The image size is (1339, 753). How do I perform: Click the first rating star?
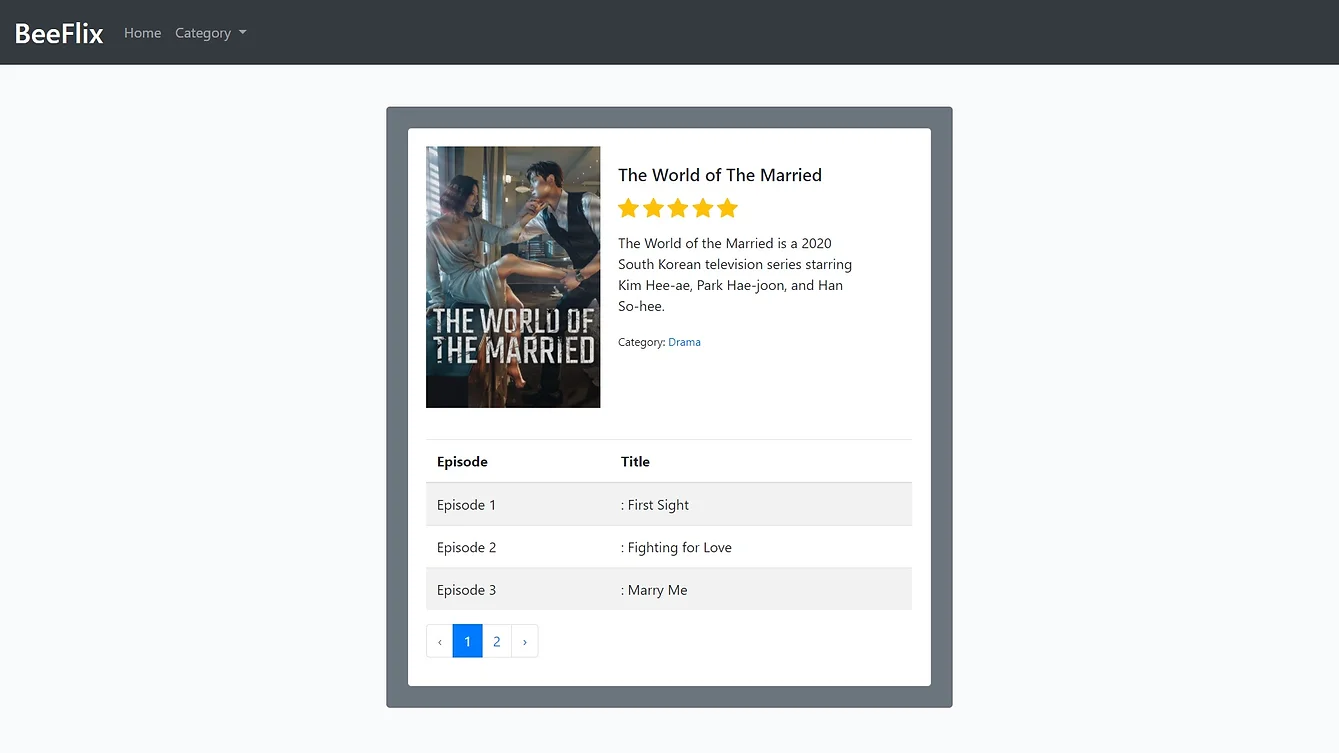click(628, 208)
